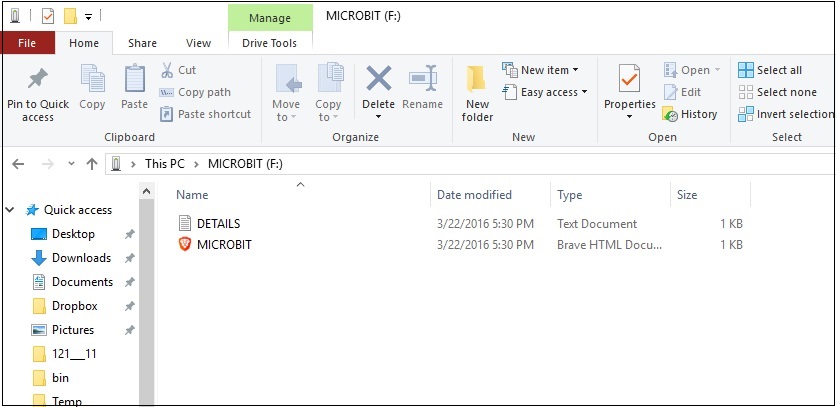Click the History icon in Open group
Screen dimensions: 836x407
click(670, 114)
